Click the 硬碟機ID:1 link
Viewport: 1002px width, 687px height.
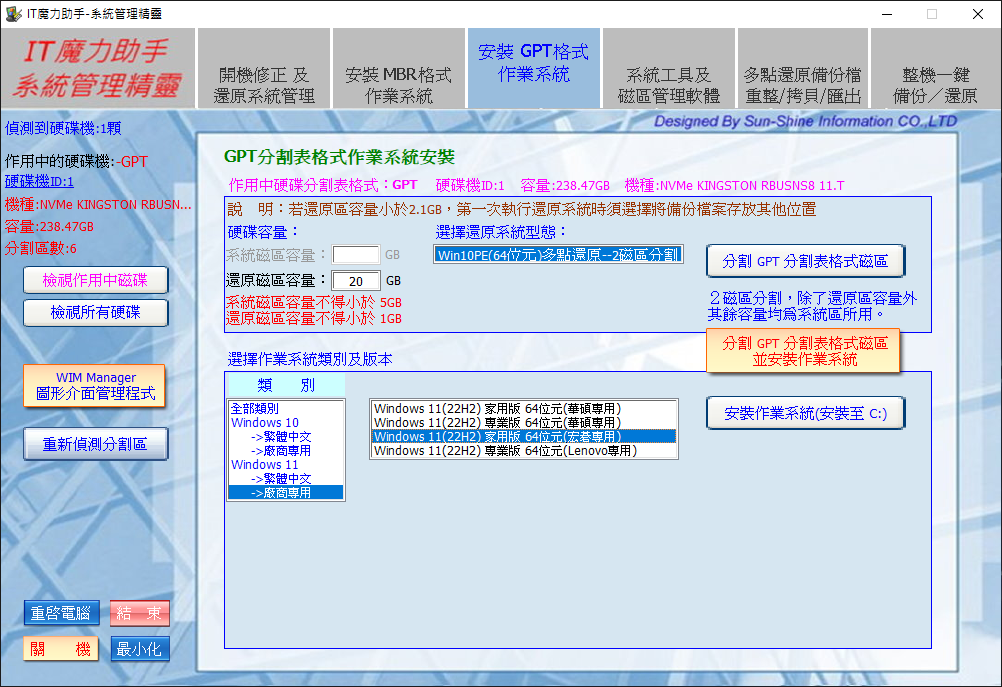[39, 181]
